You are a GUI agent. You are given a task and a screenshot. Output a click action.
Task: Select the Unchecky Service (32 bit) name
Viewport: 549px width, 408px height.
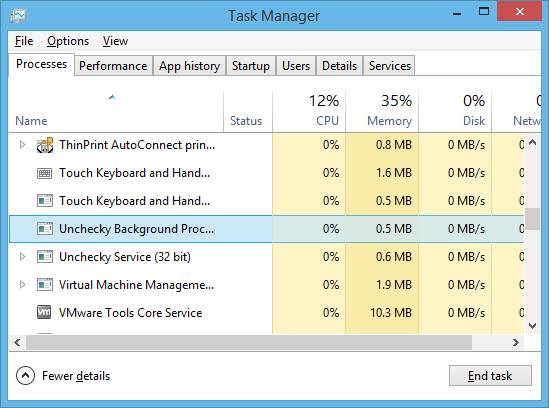coord(125,257)
